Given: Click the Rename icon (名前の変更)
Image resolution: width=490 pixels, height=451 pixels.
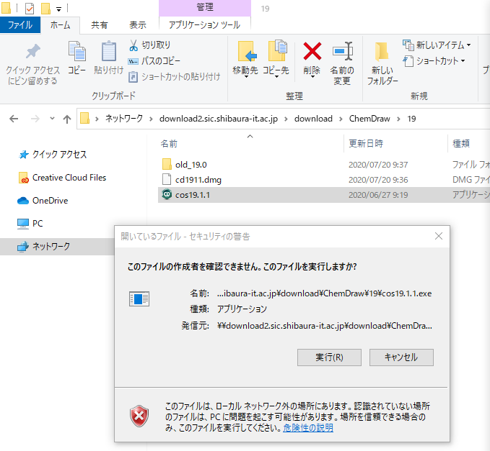Looking at the screenshot, I should (x=343, y=51).
